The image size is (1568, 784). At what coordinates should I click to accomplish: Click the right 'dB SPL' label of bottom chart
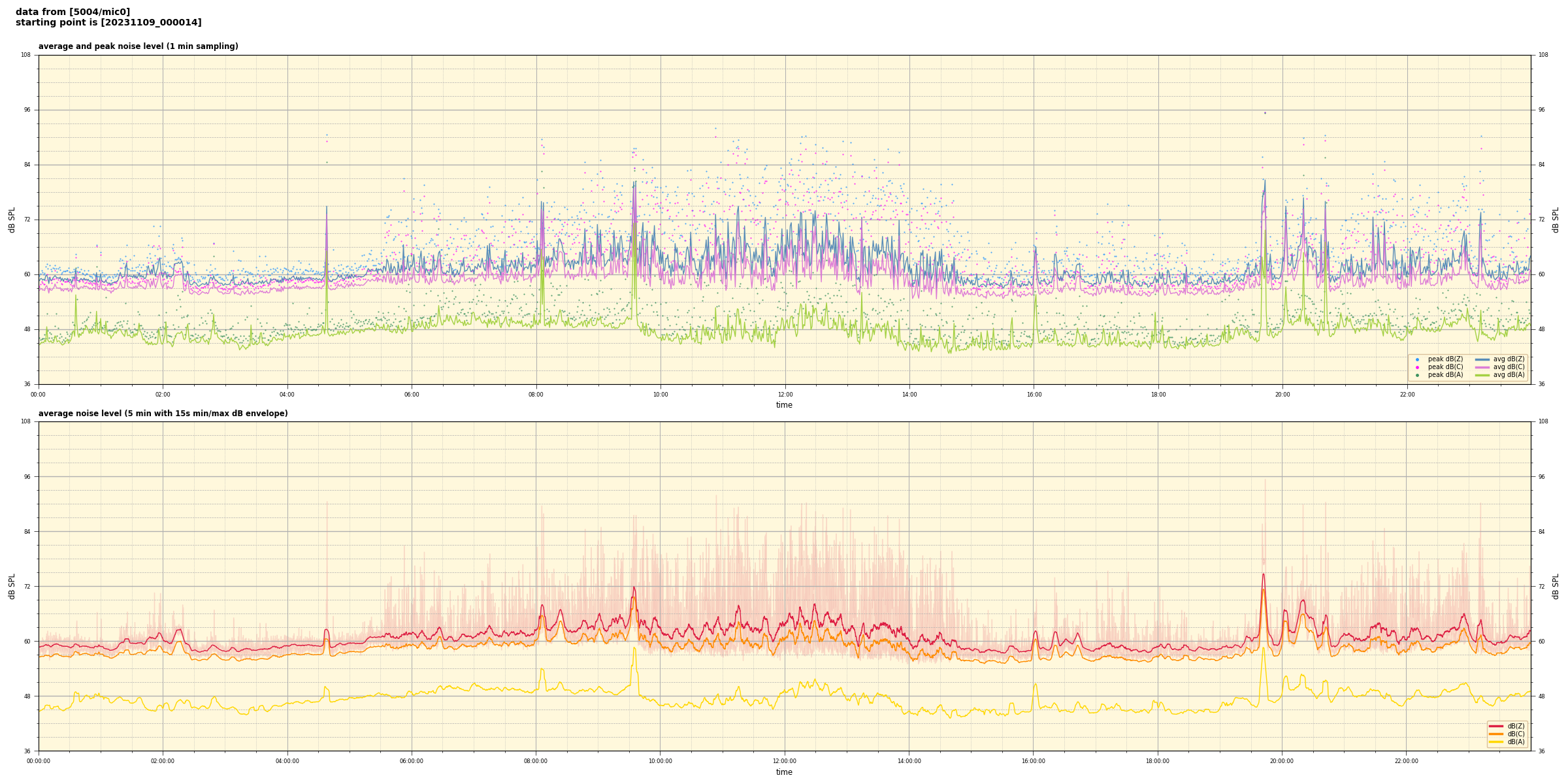[1556, 586]
